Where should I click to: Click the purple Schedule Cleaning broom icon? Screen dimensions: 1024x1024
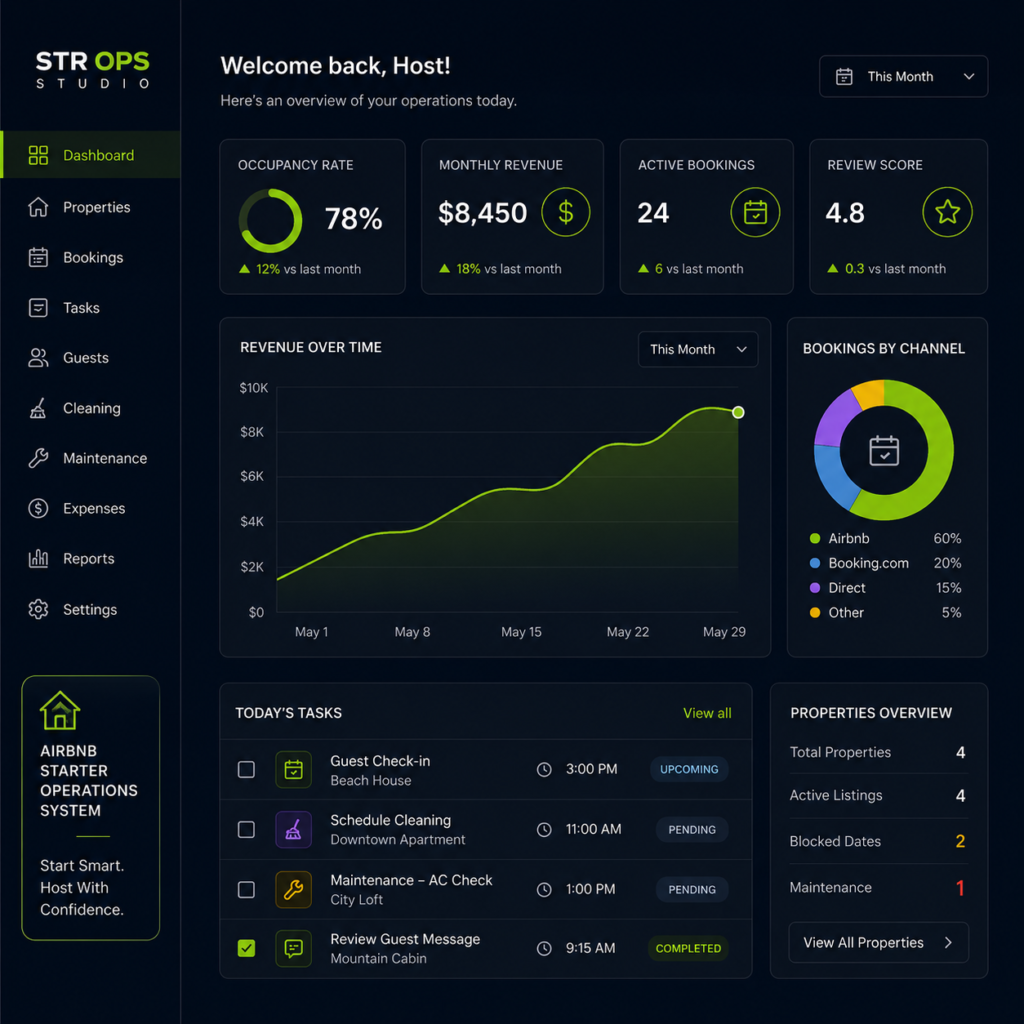pos(293,829)
